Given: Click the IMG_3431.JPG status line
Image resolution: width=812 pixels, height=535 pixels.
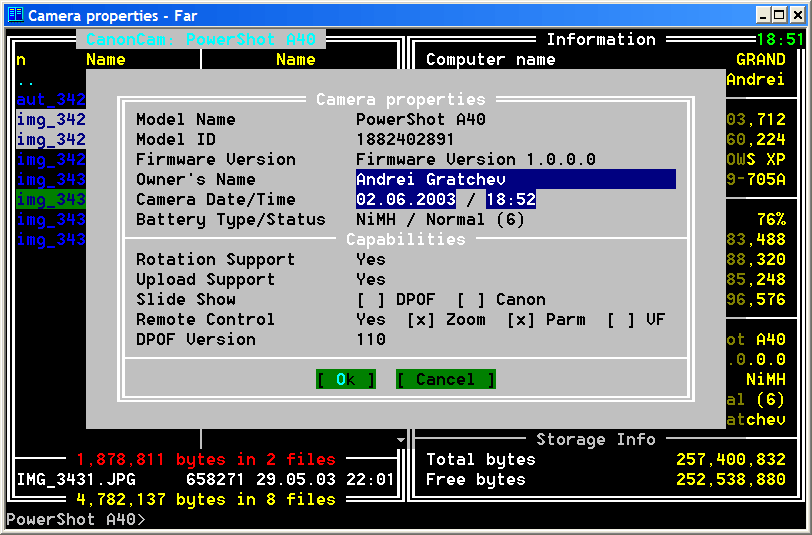Looking at the screenshot, I should (x=205, y=480).
